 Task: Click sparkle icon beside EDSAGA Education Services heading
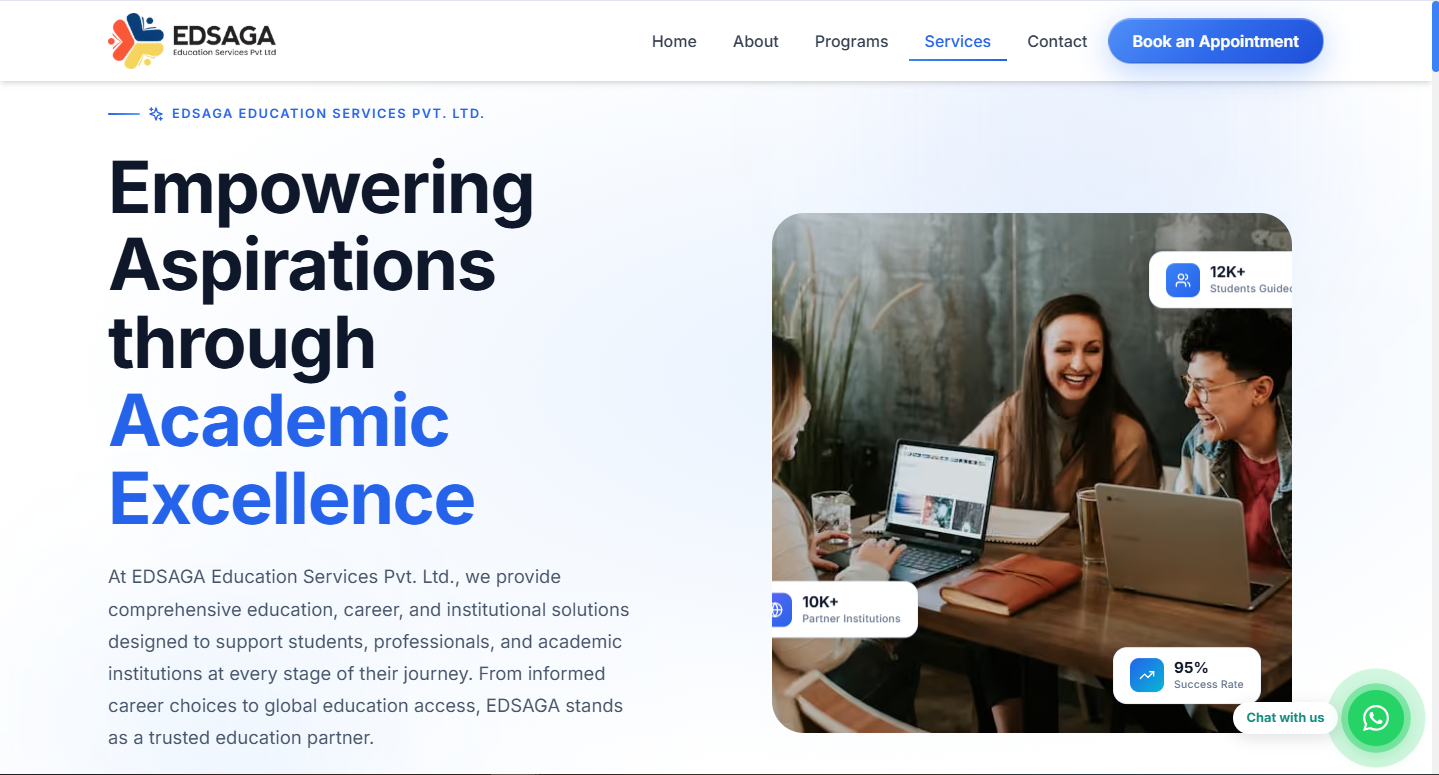[156, 114]
